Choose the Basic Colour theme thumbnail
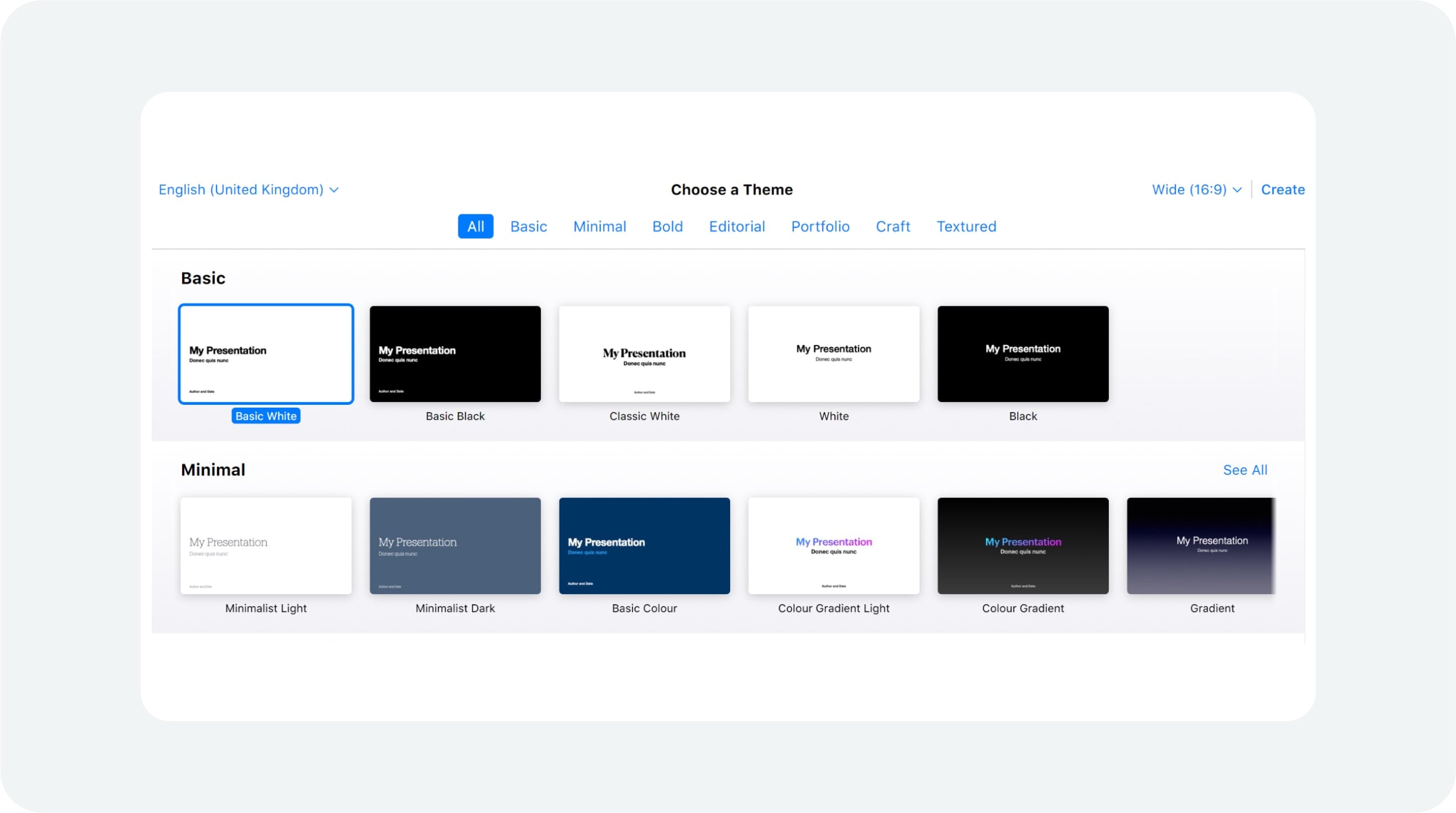The image size is (1456, 813). coord(644,546)
